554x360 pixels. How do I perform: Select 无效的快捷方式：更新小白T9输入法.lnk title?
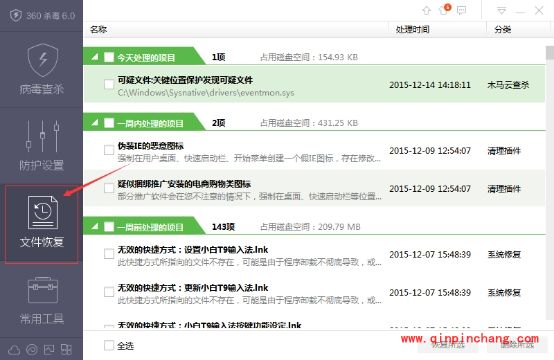point(193,288)
